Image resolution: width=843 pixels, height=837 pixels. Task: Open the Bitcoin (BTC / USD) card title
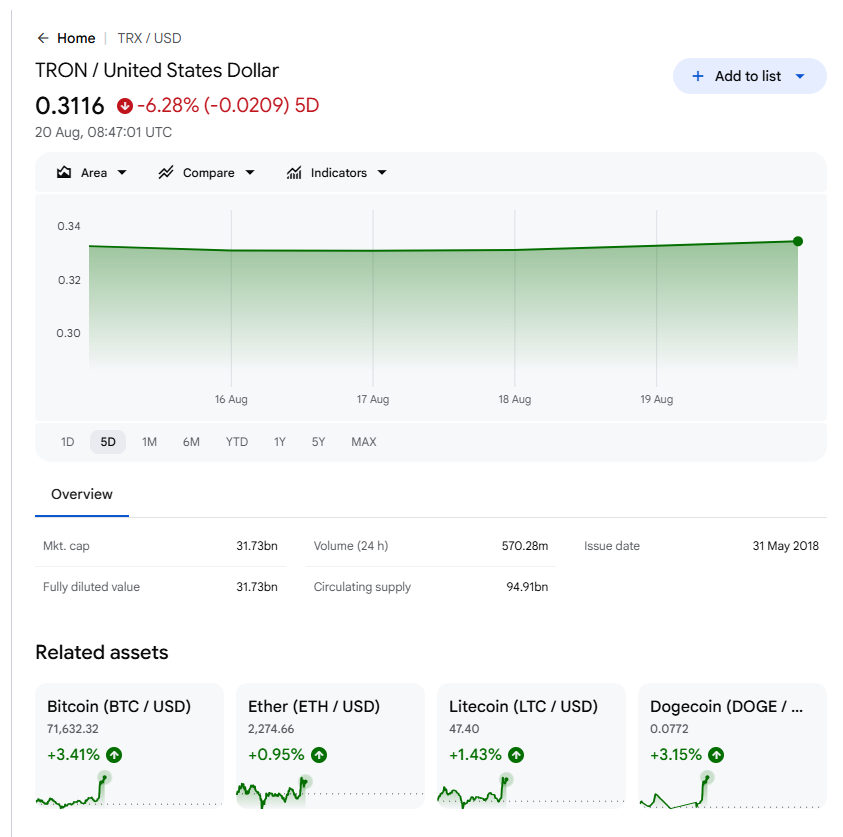[119, 706]
